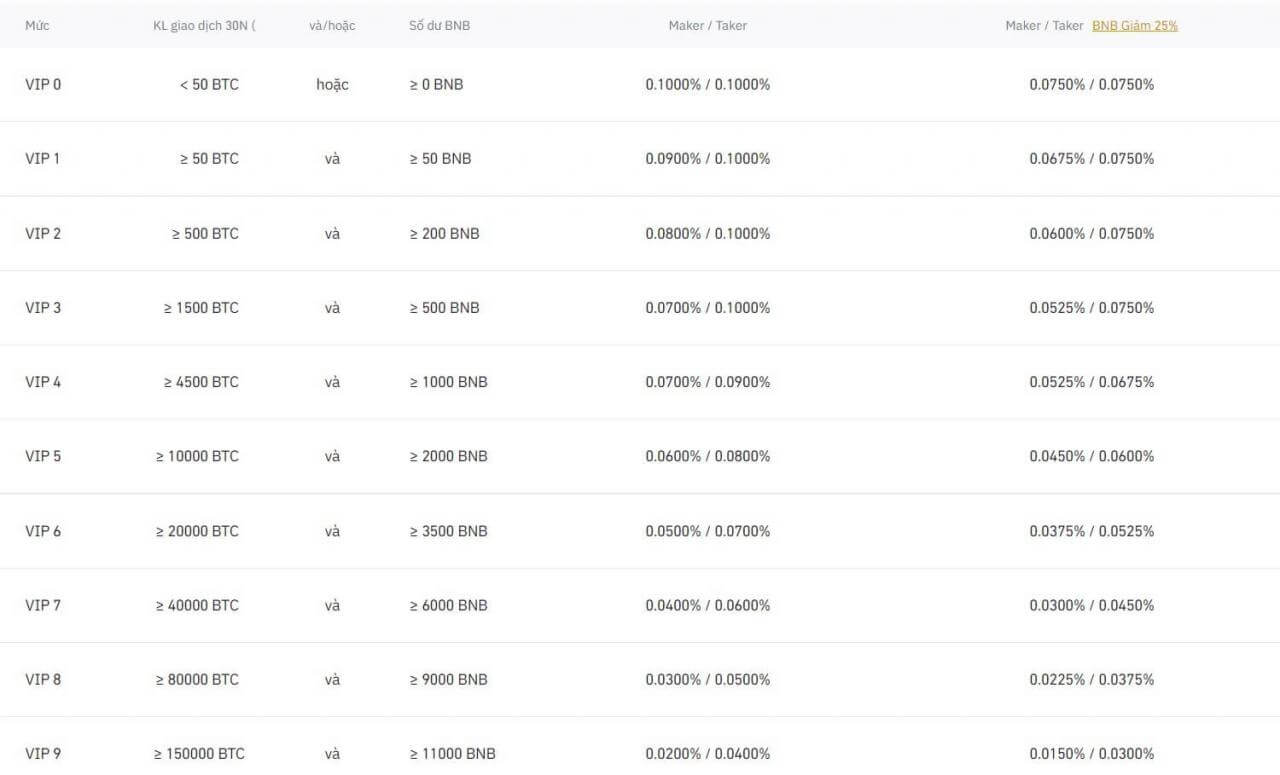Click the 0.0375% / 0.0525% discounted fee cell
Viewport: 1280px width, 775px height.
click(x=1092, y=531)
